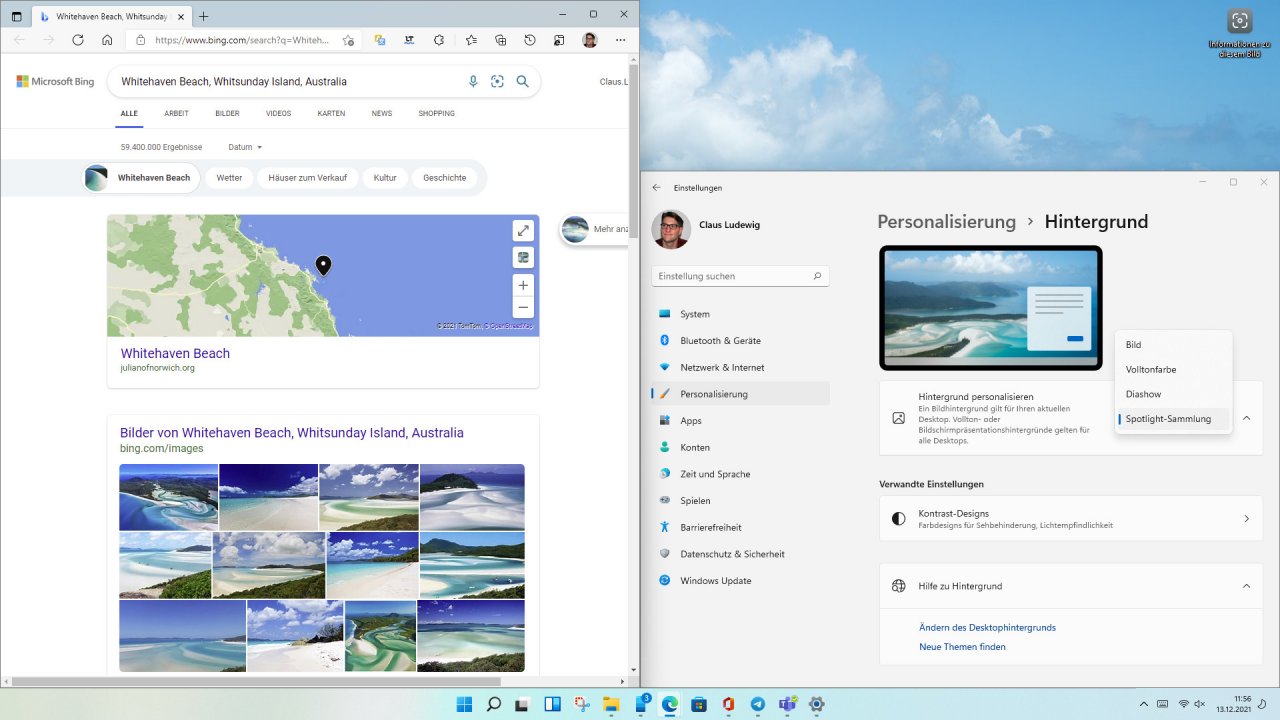Open Ändern des Desktophintergrunds link

[x=987, y=628]
